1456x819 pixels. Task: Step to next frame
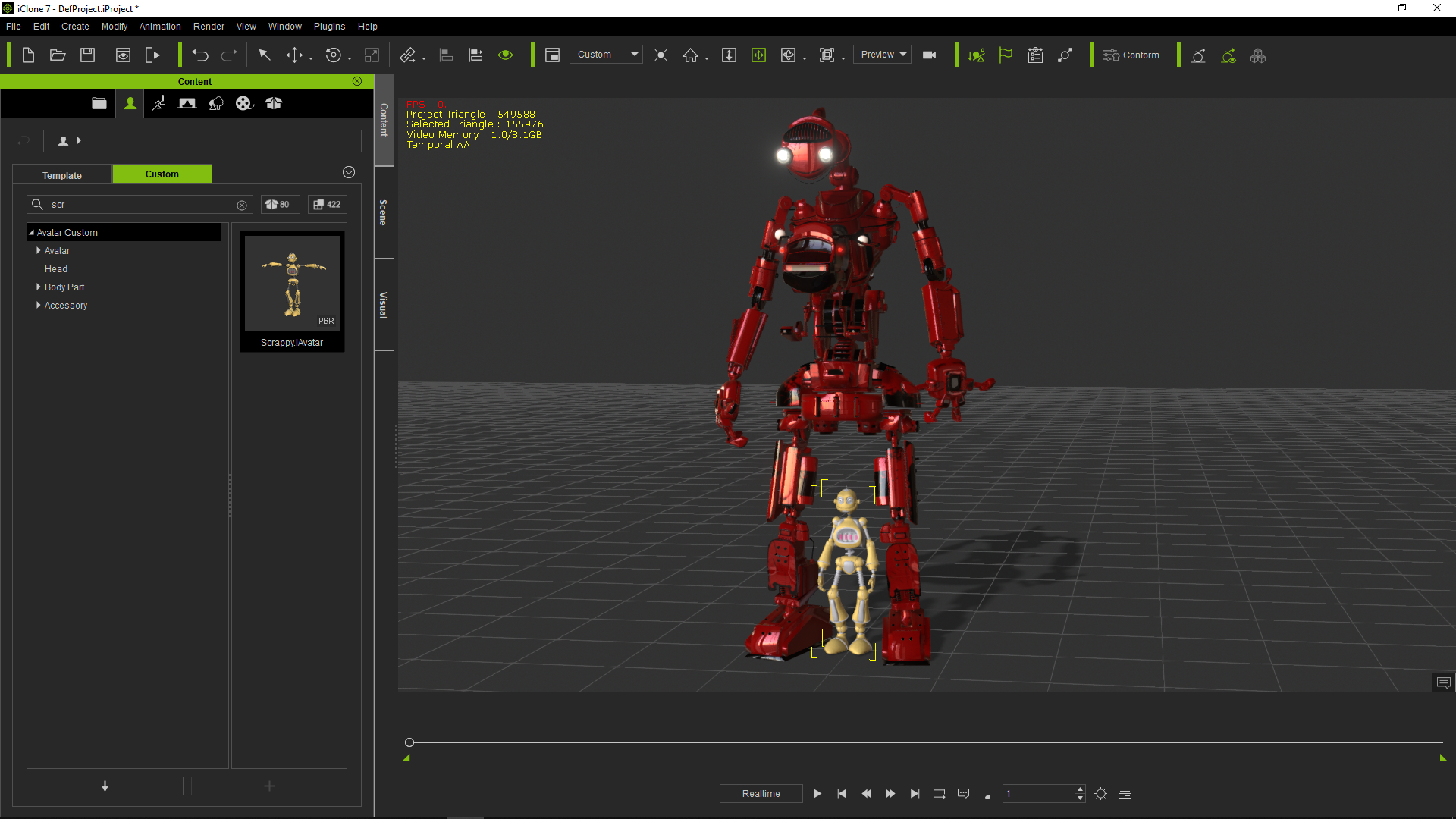pyautogui.click(x=890, y=793)
